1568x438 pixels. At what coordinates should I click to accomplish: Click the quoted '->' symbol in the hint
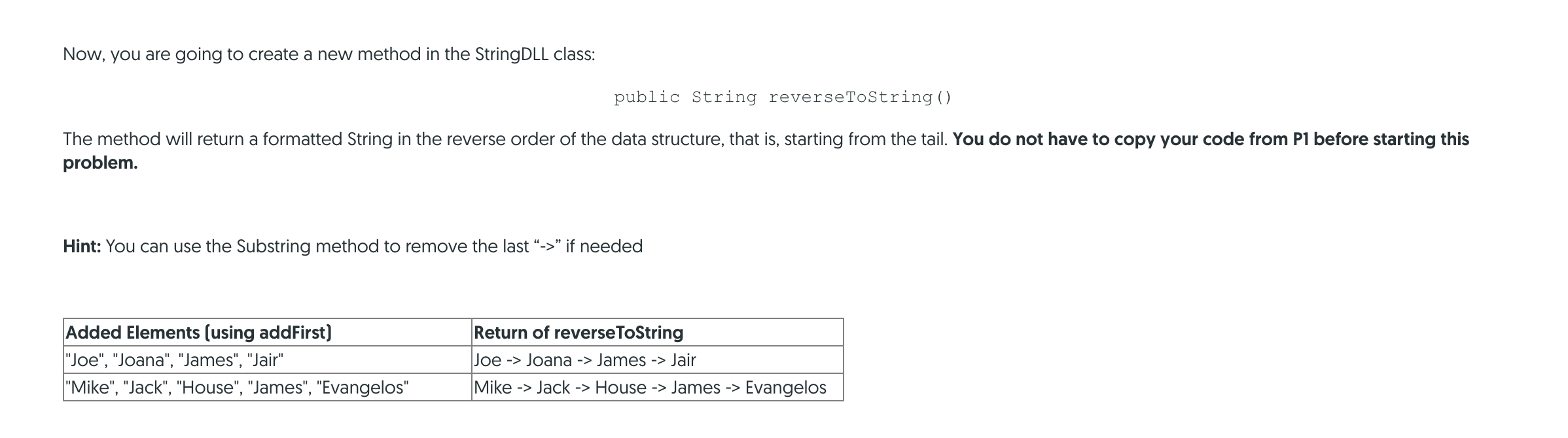(x=547, y=246)
